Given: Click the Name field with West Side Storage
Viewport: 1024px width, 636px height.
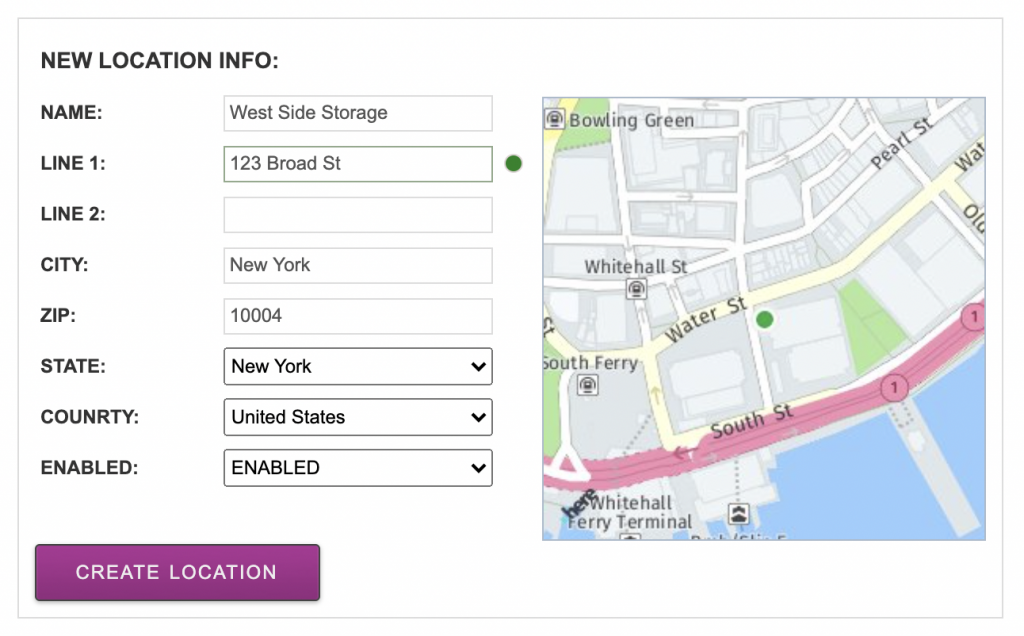Looking at the screenshot, I should [358, 113].
